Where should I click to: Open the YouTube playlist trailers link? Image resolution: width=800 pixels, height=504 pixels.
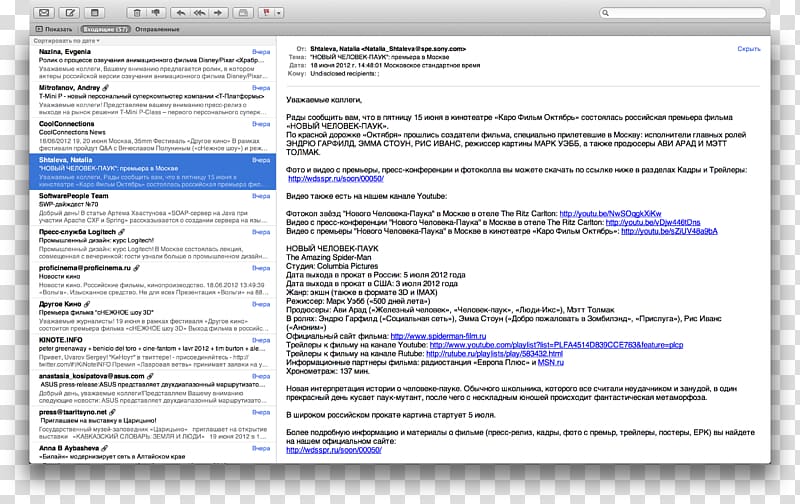pos(556,345)
